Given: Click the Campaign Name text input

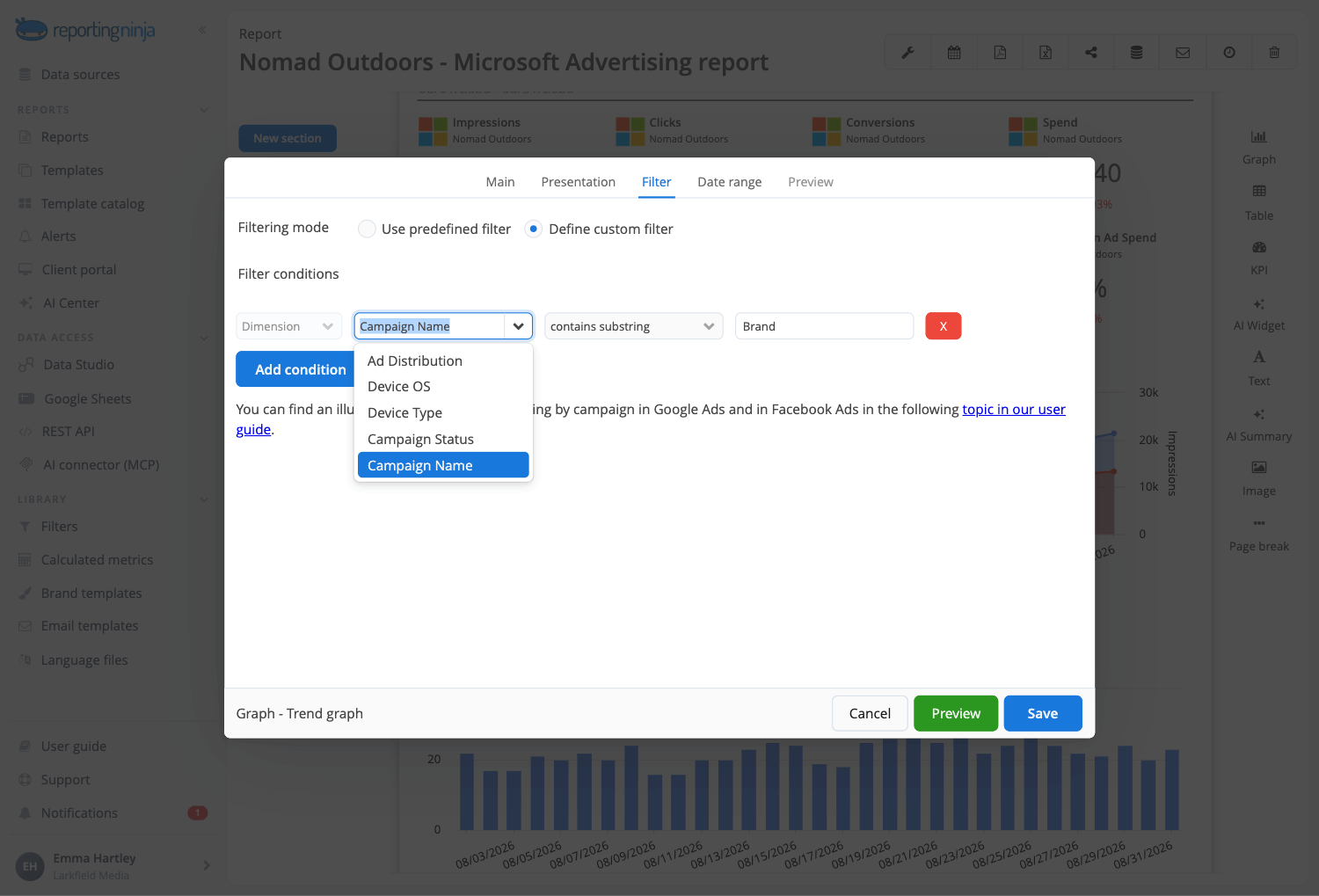Looking at the screenshot, I should click(429, 326).
